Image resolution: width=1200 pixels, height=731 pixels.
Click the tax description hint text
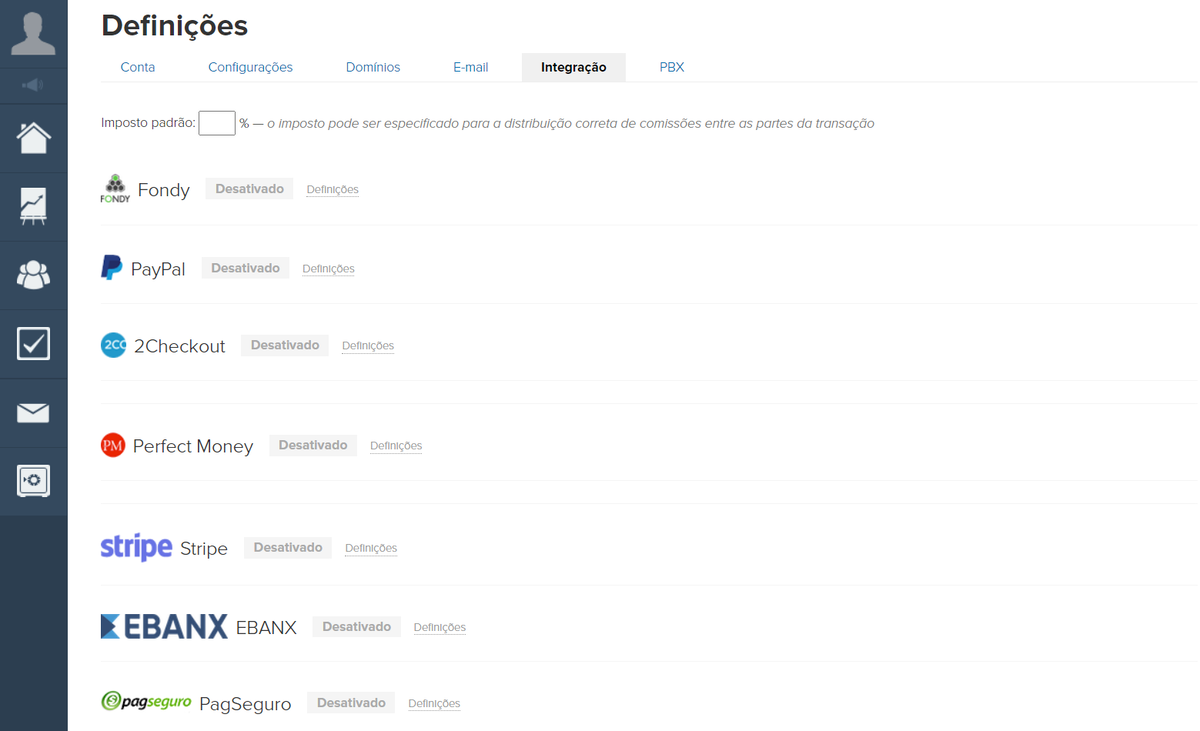(x=571, y=123)
